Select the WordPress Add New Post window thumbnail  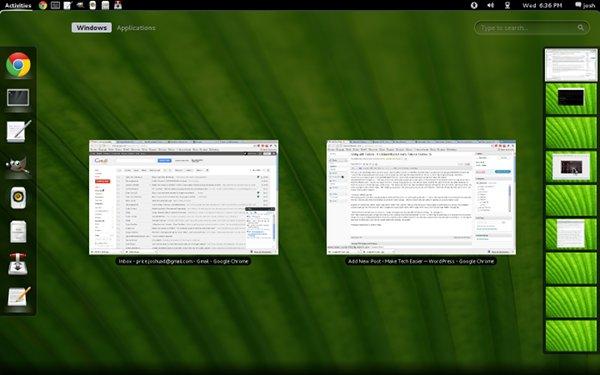point(421,197)
